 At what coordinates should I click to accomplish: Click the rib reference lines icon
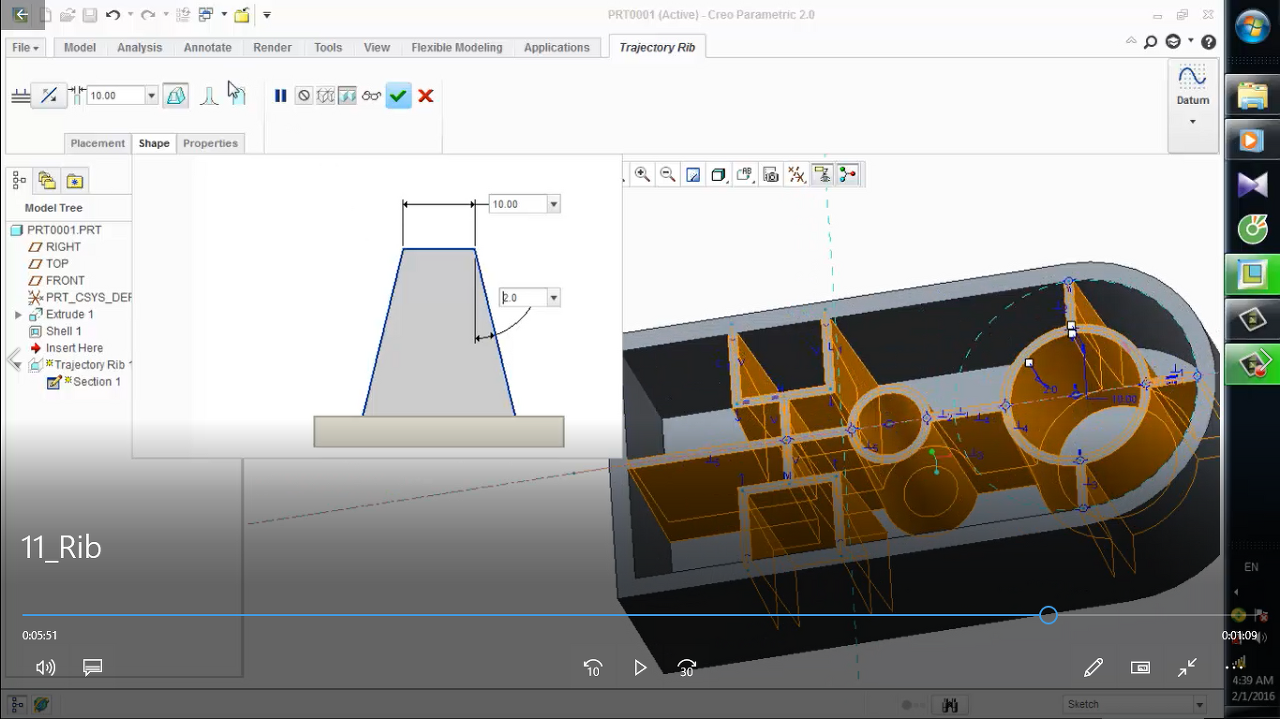pos(21,96)
